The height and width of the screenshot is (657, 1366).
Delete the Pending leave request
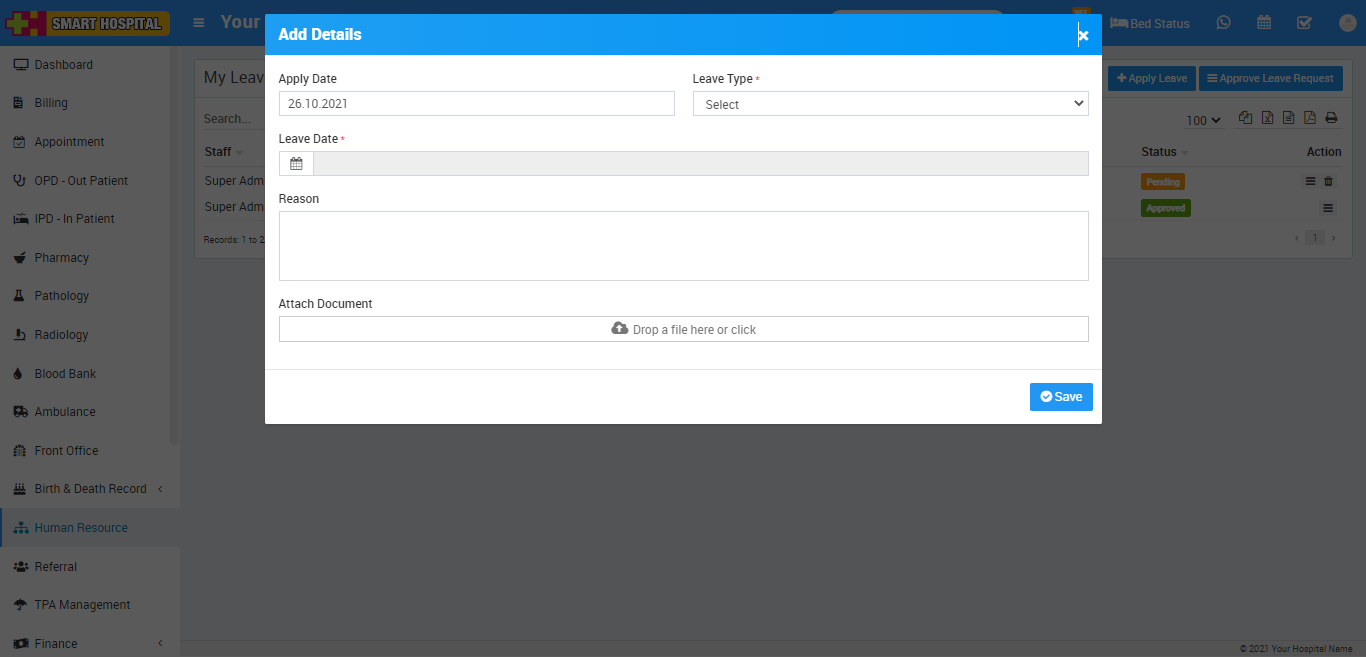[1329, 181]
